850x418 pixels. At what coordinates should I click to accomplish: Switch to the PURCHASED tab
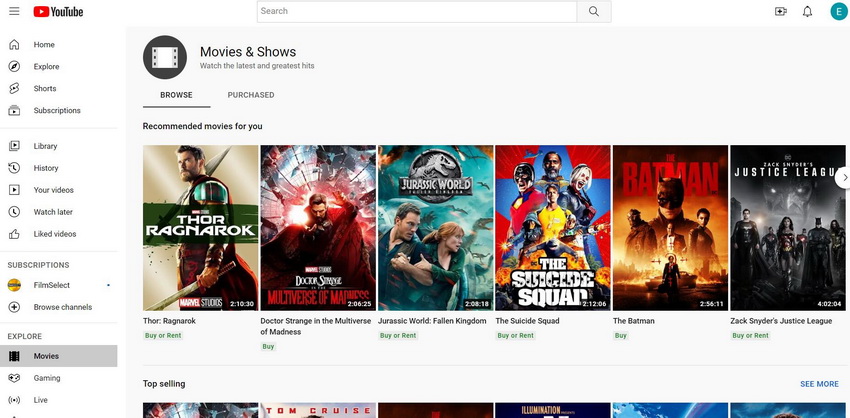click(x=251, y=95)
